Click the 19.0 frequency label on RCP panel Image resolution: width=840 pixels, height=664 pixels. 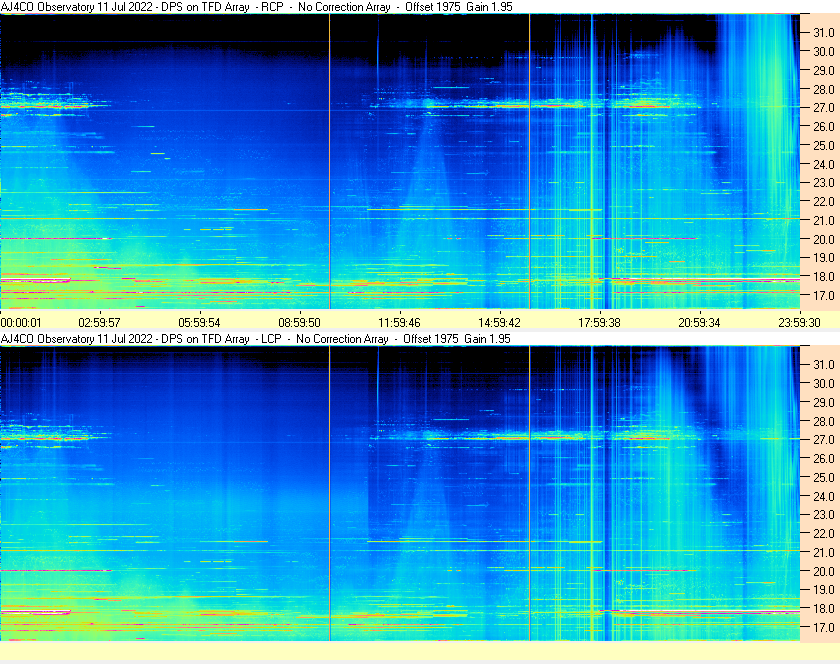click(x=824, y=258)
